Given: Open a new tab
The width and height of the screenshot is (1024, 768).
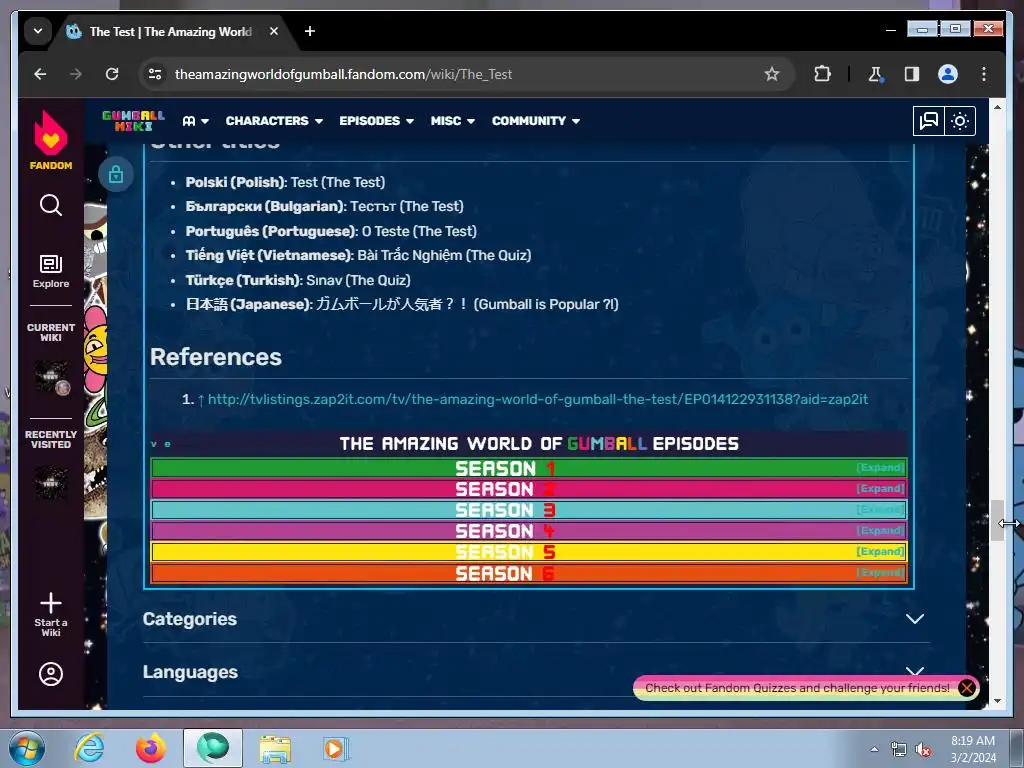Looking at the screenshot, I should click(310, 31).
